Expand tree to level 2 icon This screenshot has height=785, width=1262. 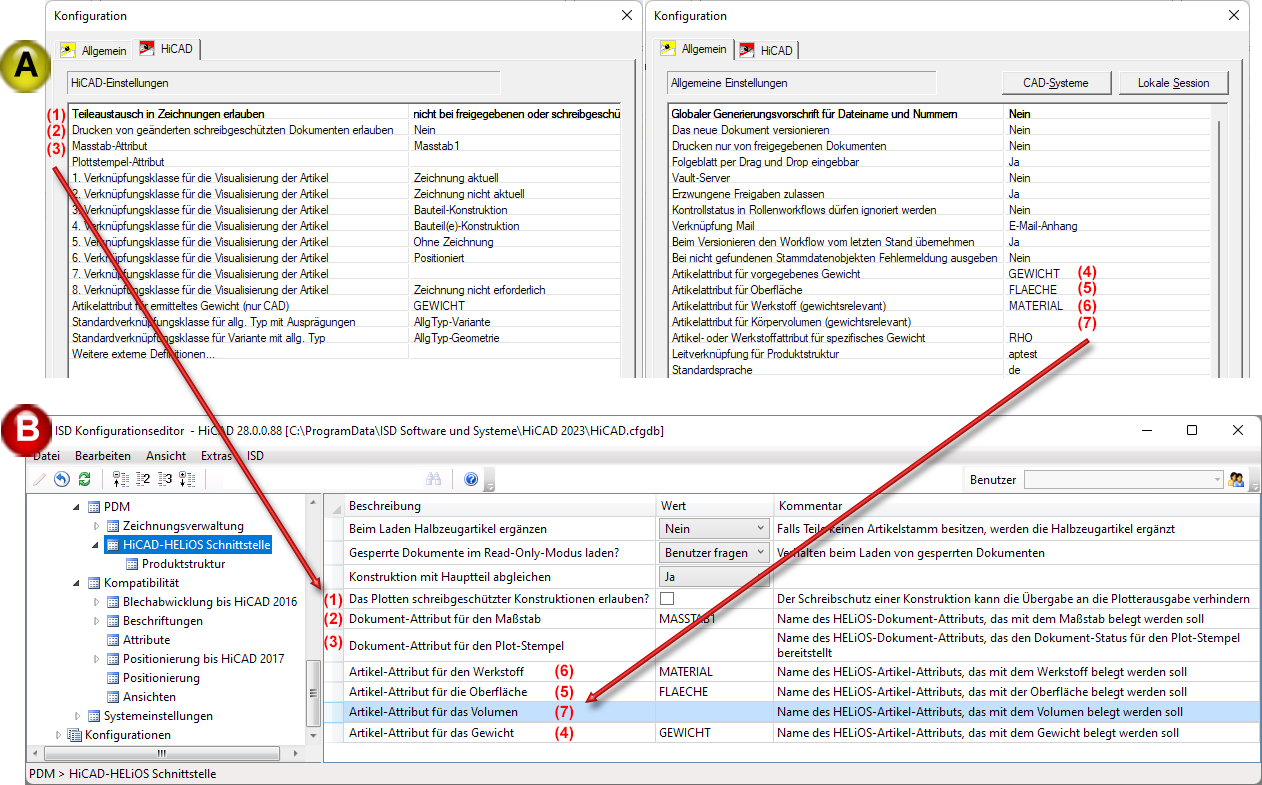[143, 479]
